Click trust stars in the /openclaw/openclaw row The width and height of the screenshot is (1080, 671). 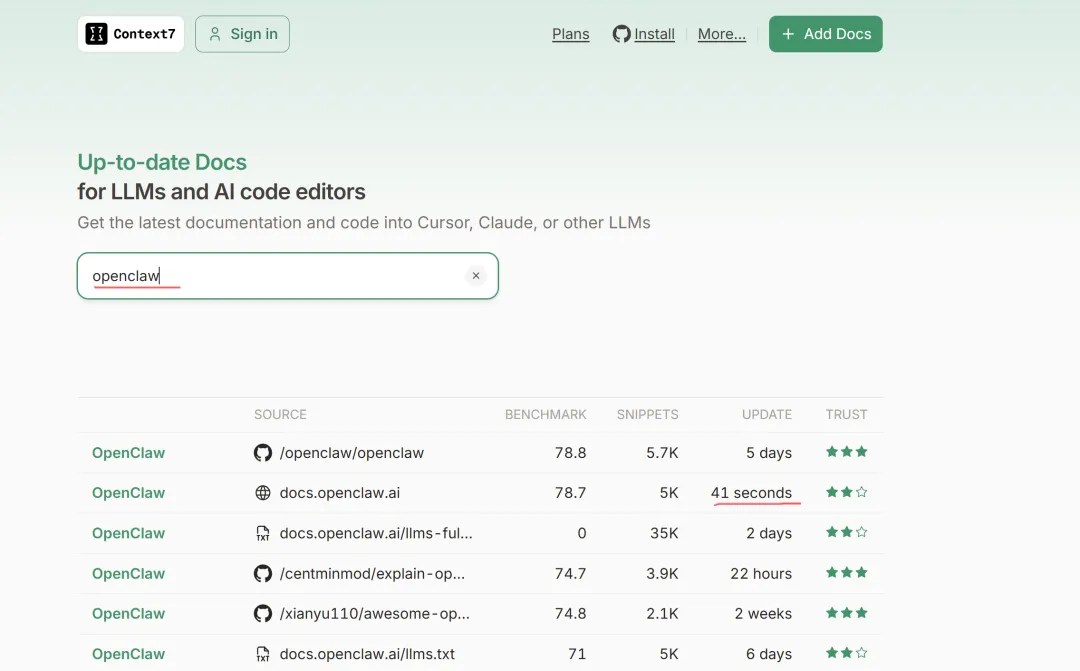(x=847, y=452)
